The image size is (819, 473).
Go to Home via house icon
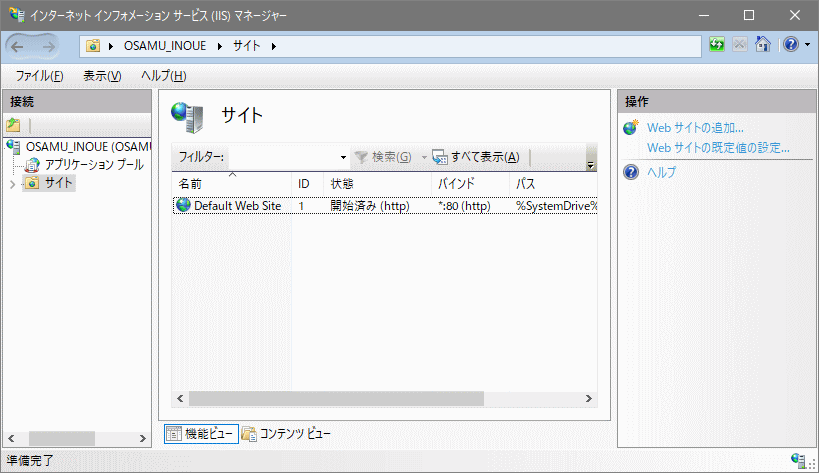click(763, 45)
